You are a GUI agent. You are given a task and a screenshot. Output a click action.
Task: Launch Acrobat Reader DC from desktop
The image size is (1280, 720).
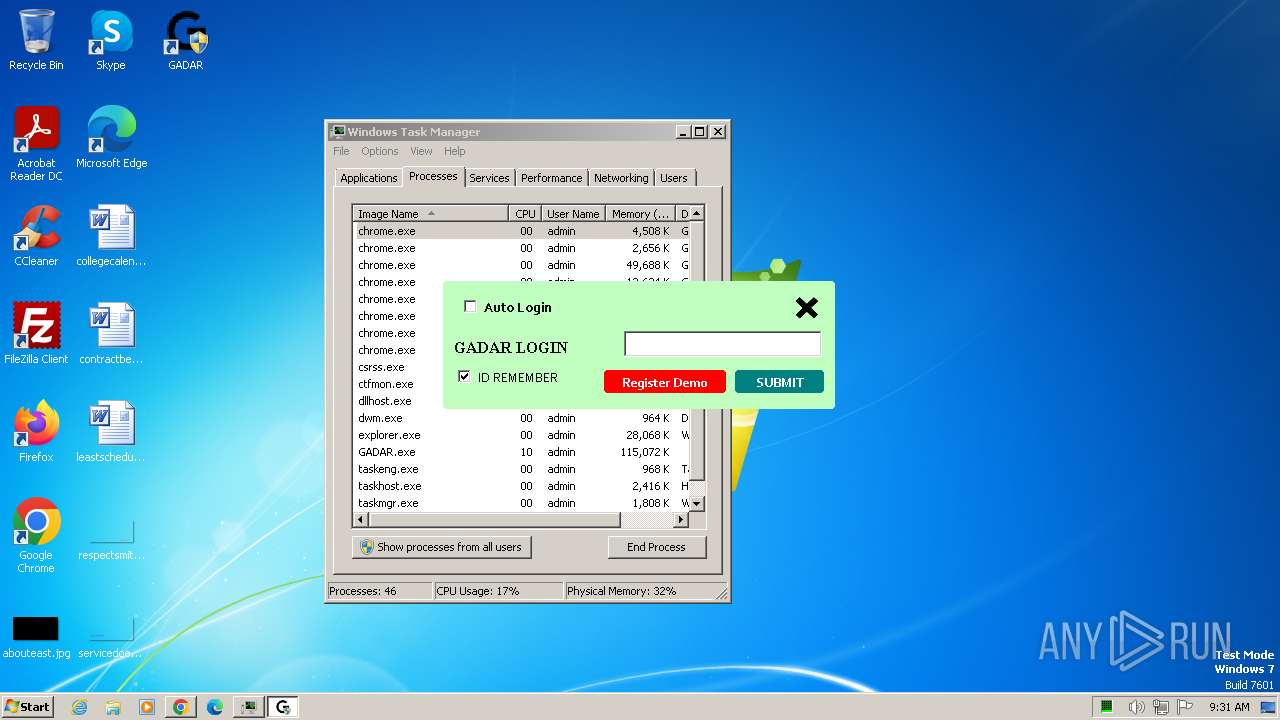(36, 143)
